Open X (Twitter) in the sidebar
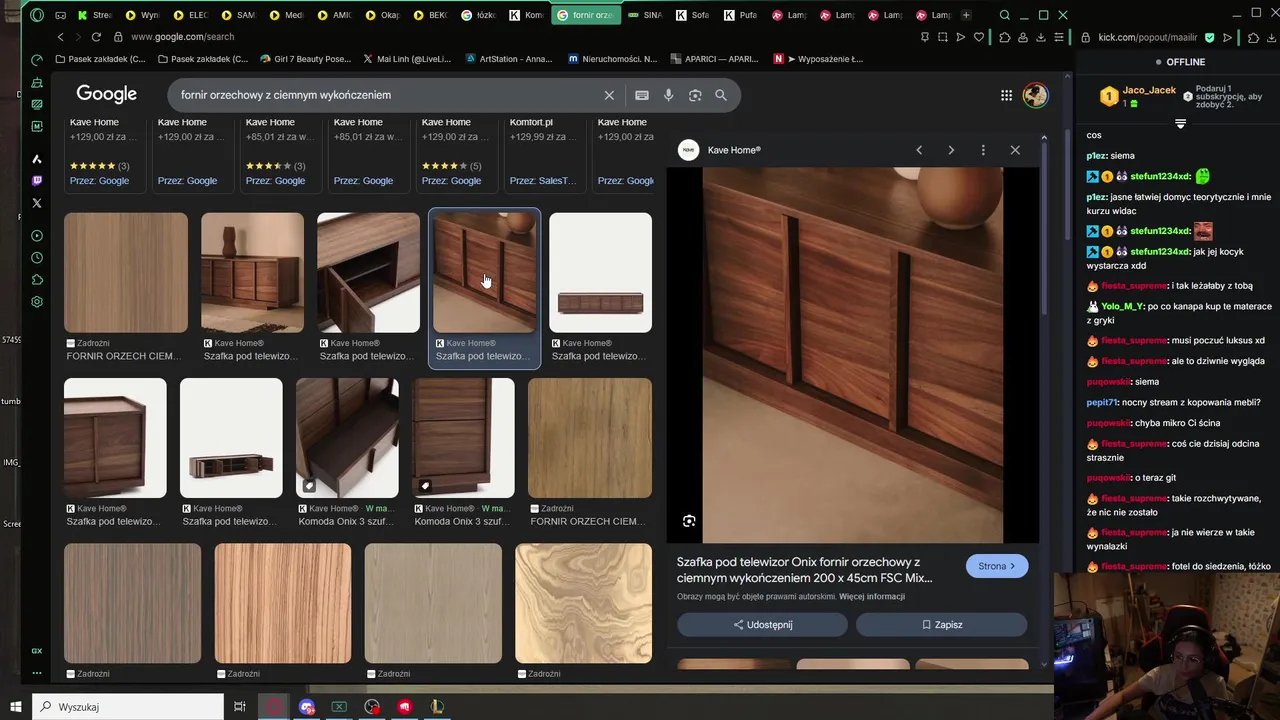The image size is (1280, 720). (x=37, y=203)
